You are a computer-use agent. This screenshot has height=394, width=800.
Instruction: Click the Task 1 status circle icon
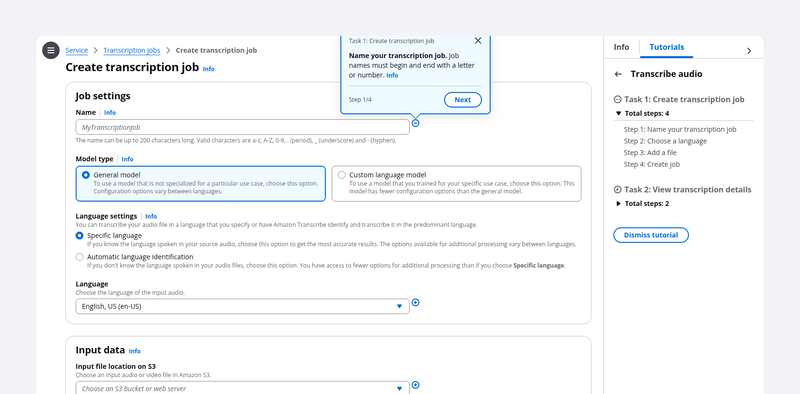coord(617,100)
